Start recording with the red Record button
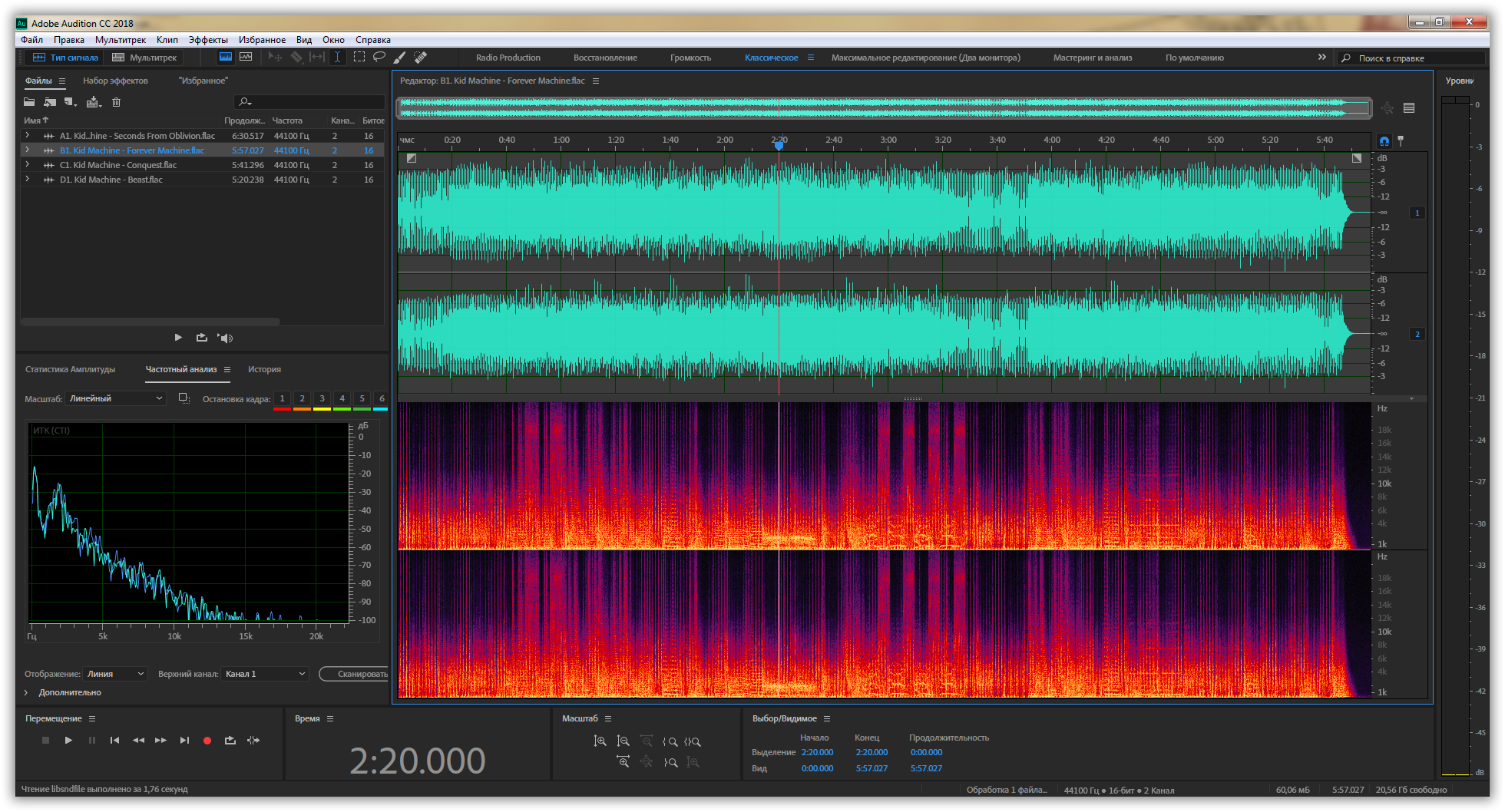Image resolution: width=1505 pixels, height=812 pixels. coord(207,741)
